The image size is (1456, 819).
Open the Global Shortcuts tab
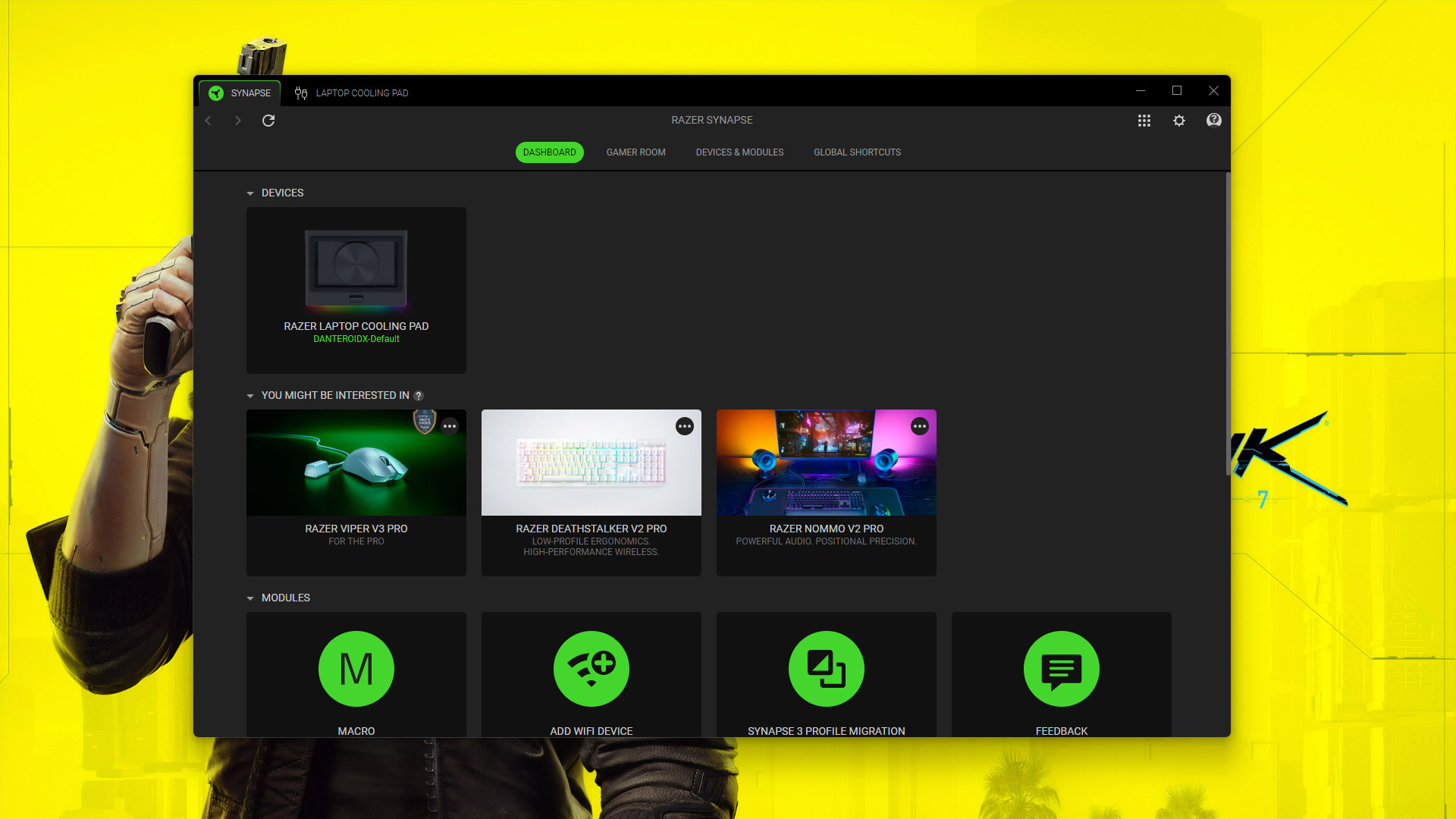click(x=858, y=152)
